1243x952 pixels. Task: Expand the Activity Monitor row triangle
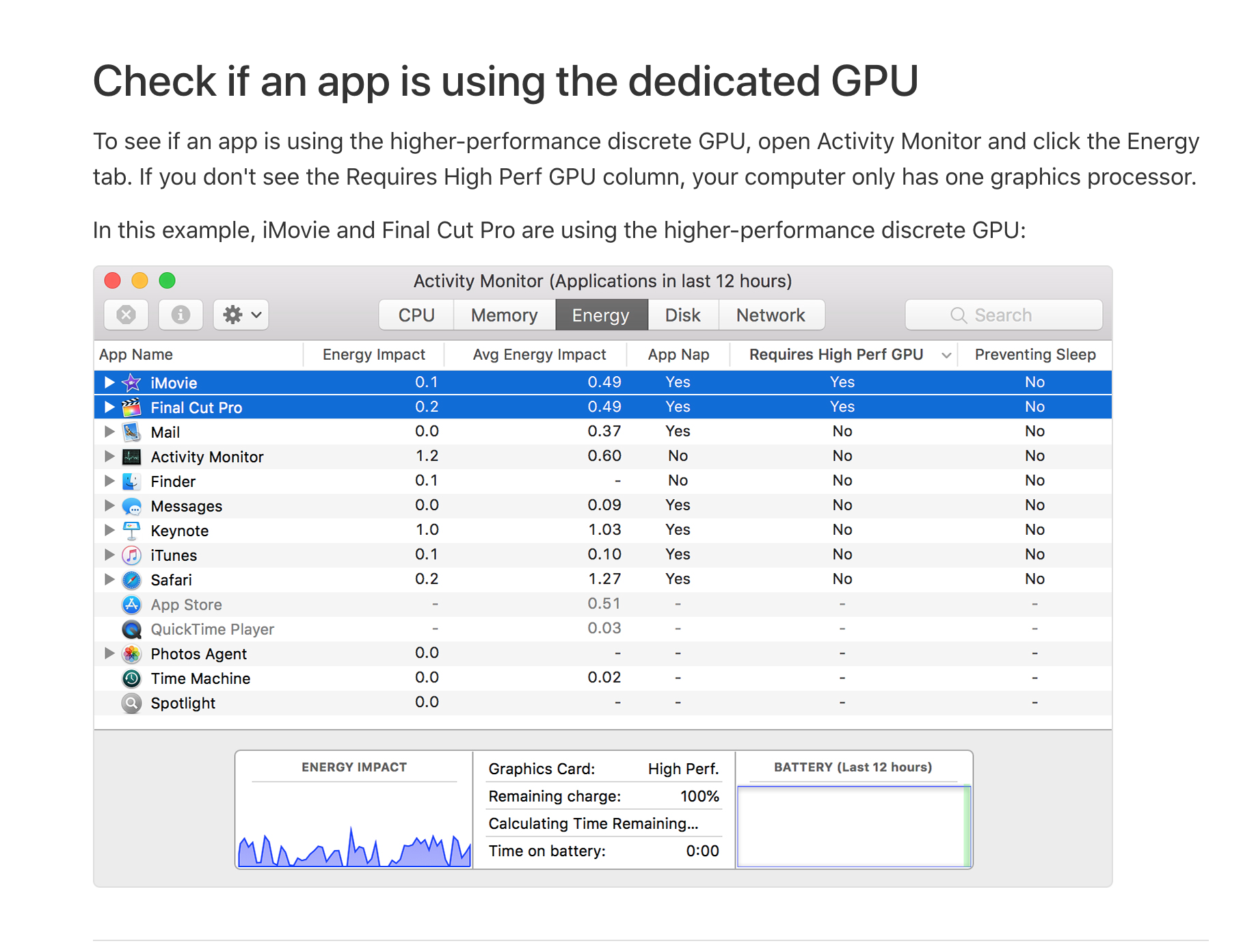click(109, 456)
